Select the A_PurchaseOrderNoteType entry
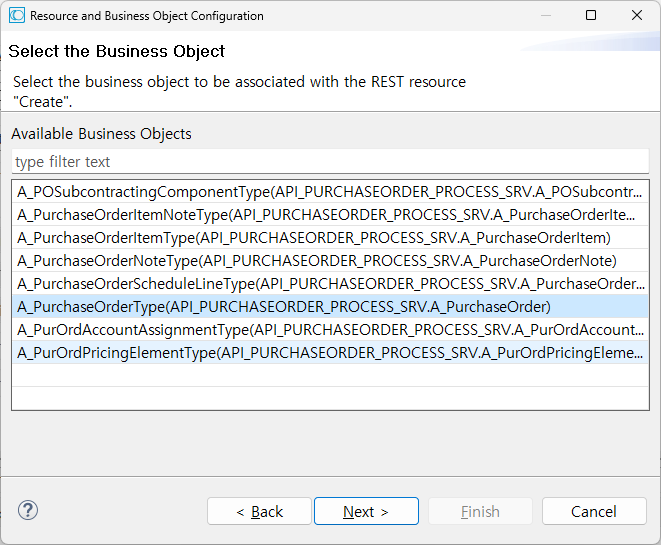Viewport: 661px width, 545px height. [x=317, y=260]
